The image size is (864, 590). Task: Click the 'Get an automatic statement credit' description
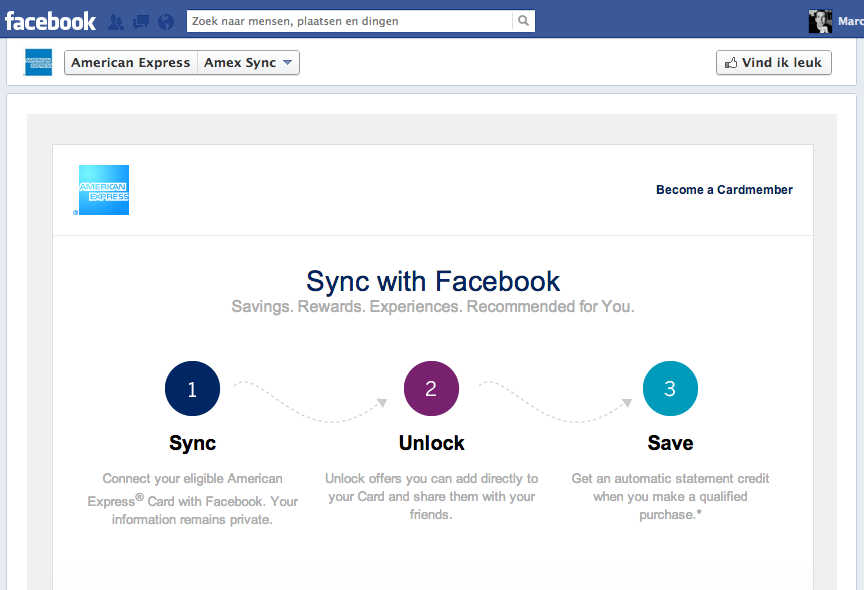point(670,496)
